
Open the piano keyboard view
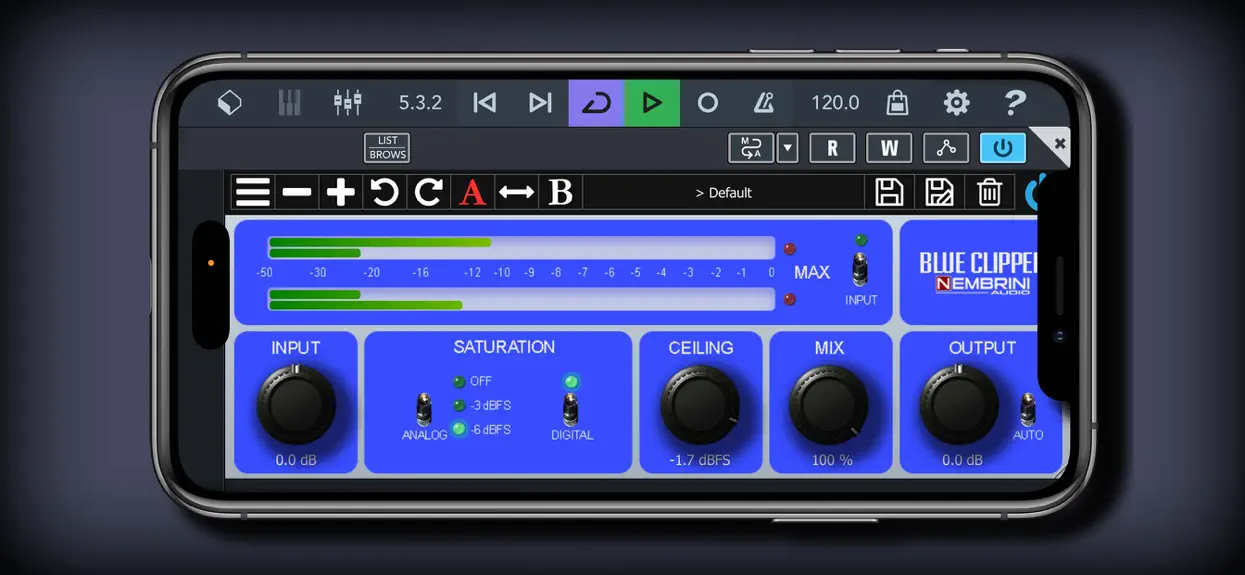click(x=289, y=103)
